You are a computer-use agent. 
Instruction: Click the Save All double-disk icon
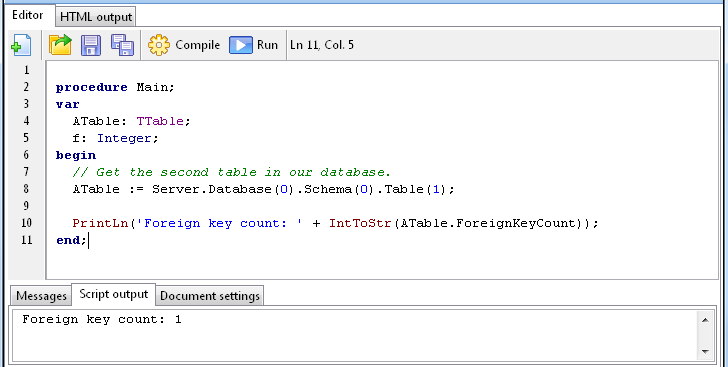coord(122,45)
